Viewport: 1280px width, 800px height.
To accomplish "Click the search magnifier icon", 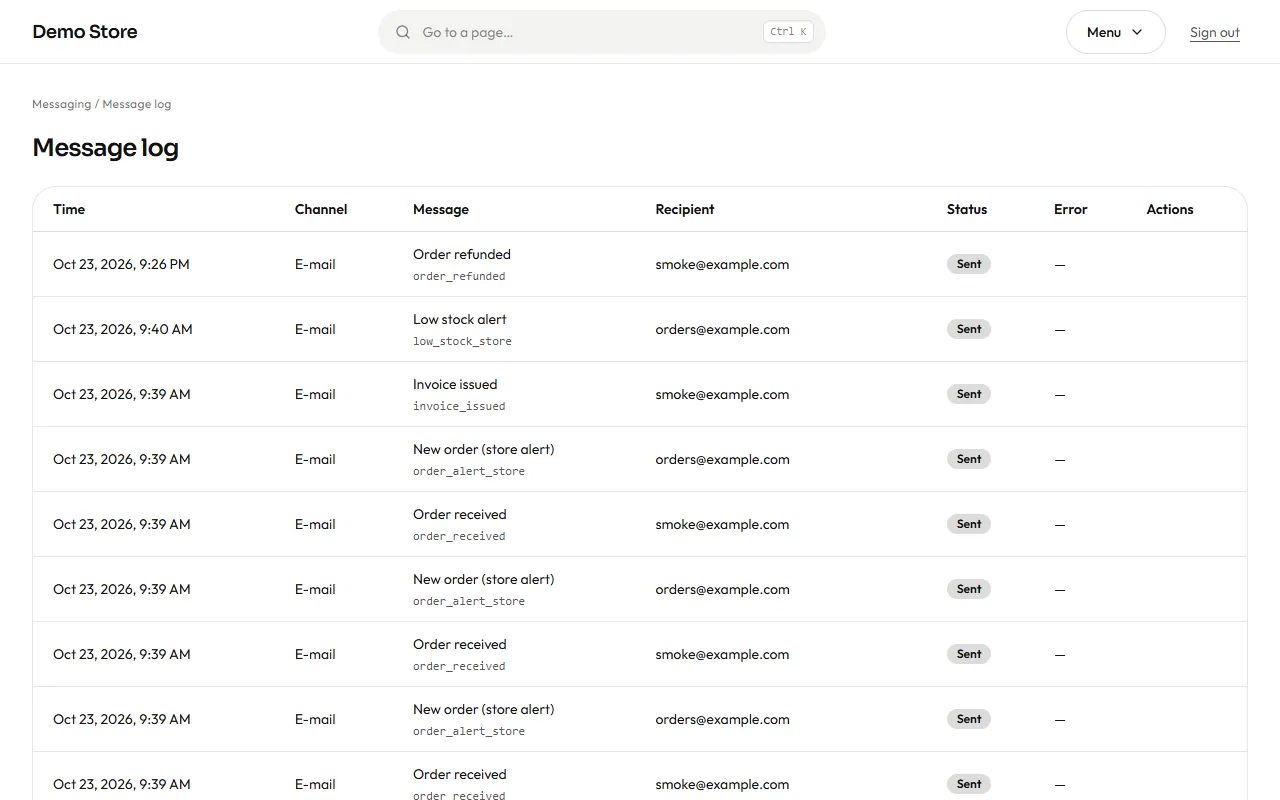I will pos(403,32).
